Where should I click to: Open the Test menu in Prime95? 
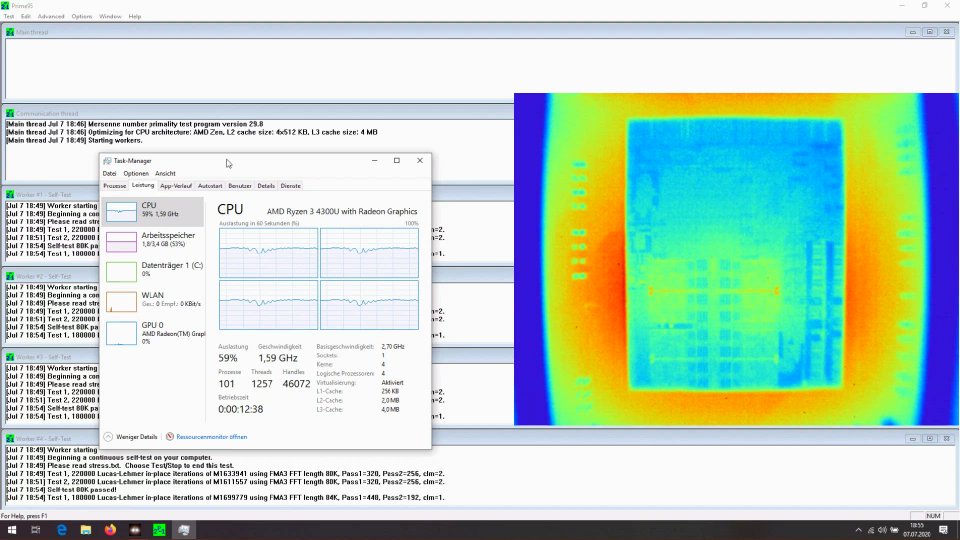9,17
